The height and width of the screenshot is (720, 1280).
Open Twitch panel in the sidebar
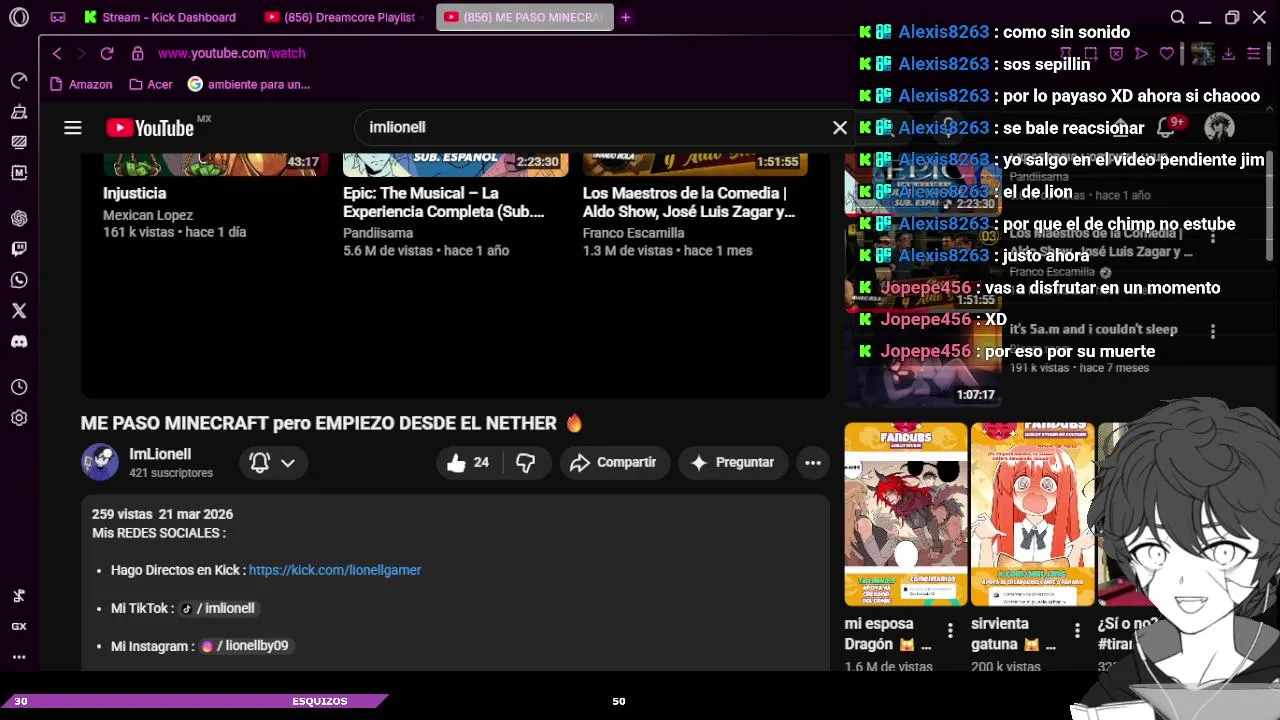click(19, 249)
